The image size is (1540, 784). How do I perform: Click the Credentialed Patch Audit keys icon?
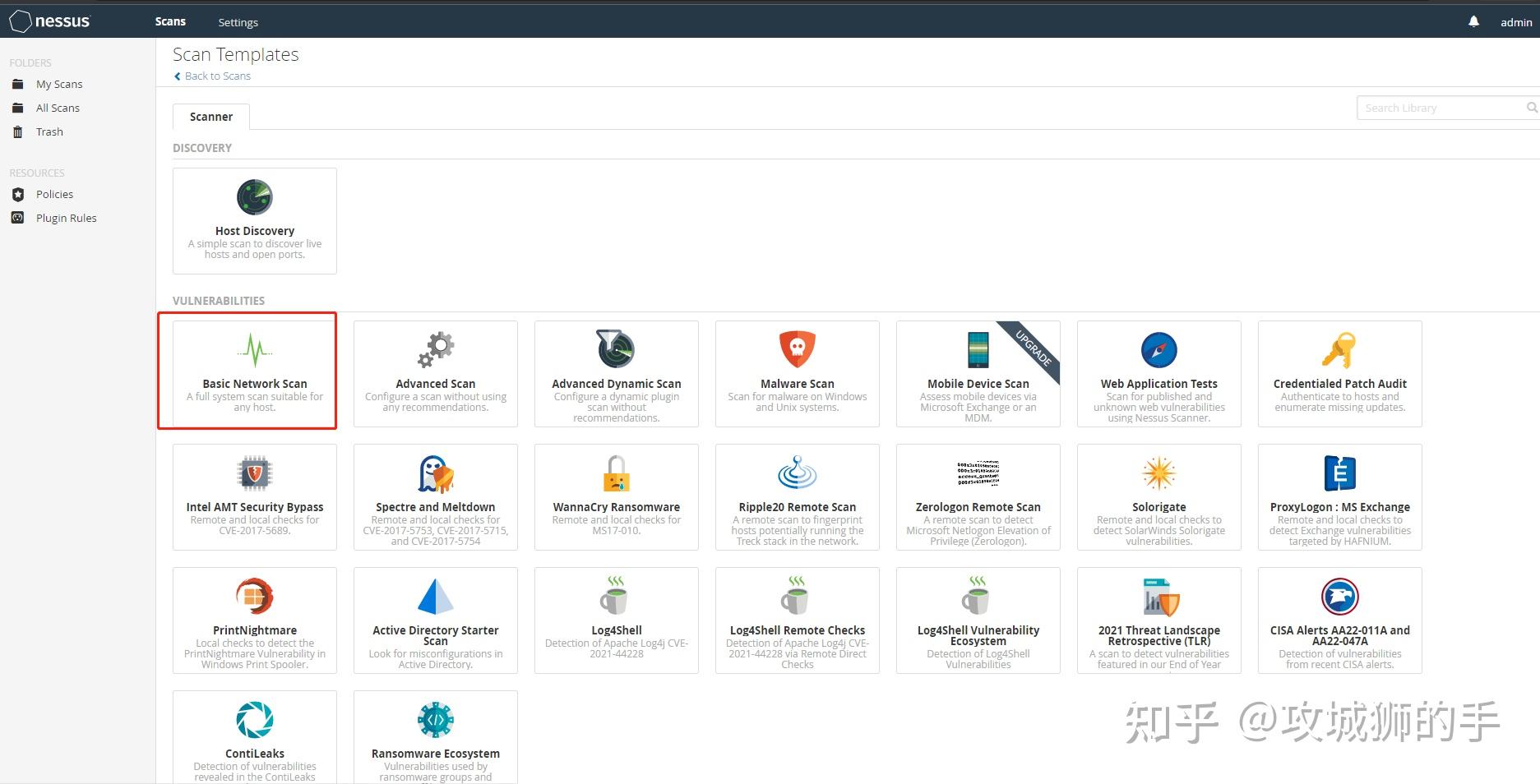pos(1339,350)
